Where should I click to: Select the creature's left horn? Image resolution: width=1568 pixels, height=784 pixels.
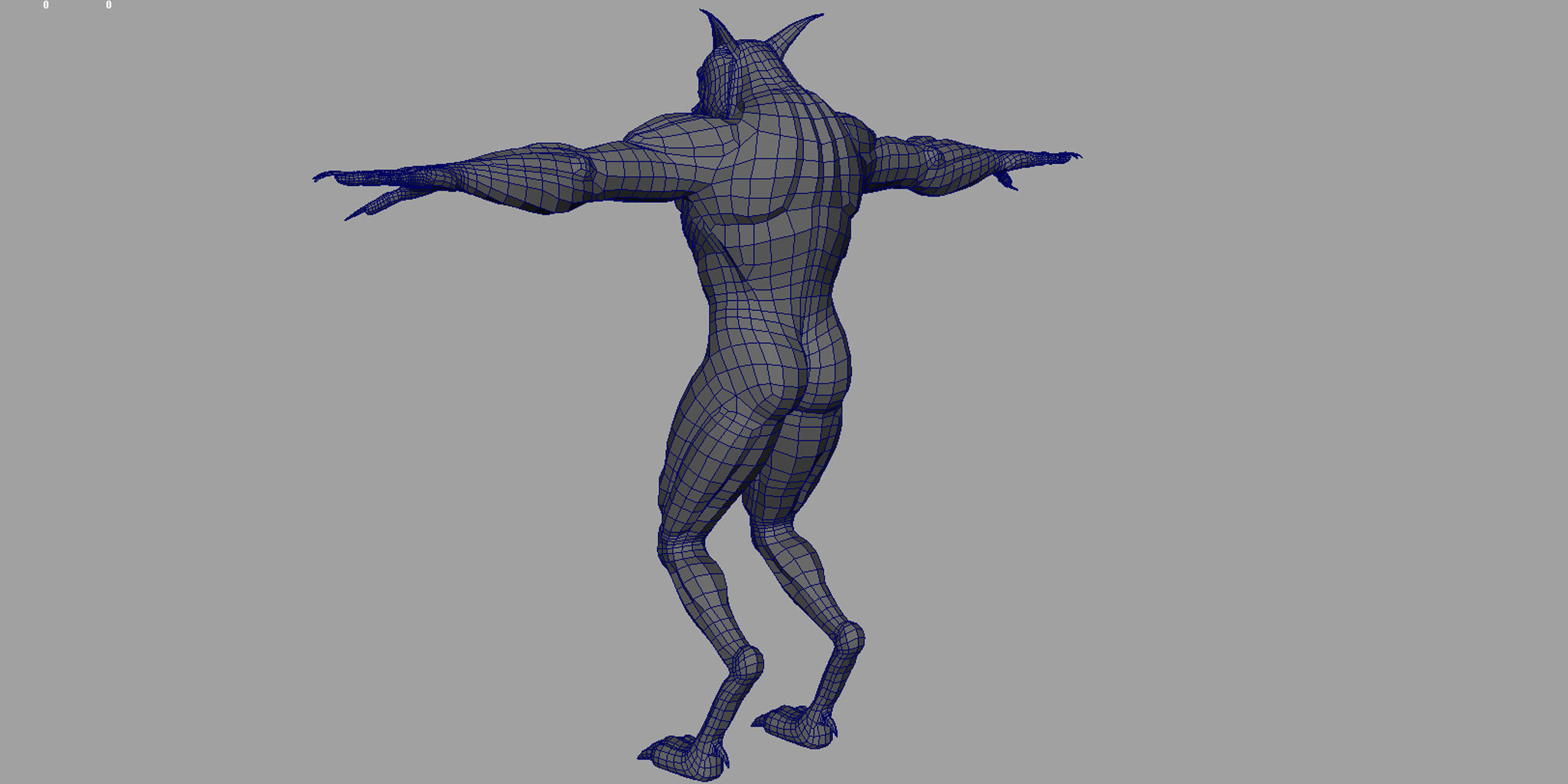796,34
